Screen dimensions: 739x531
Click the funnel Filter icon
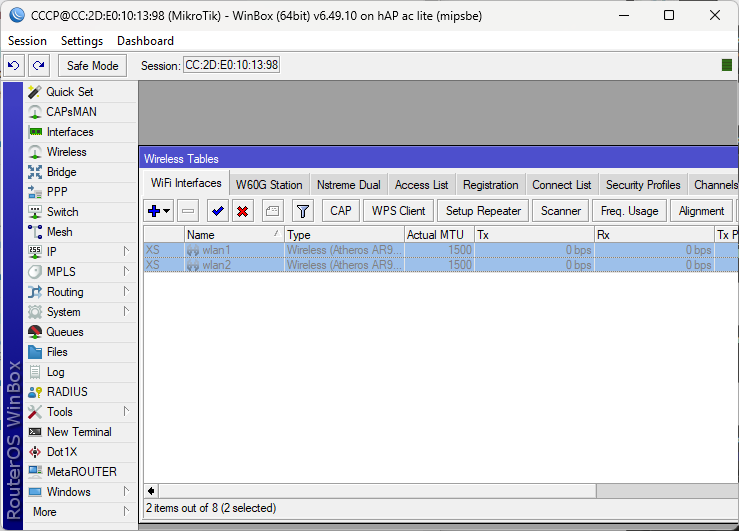pos(303,211)
